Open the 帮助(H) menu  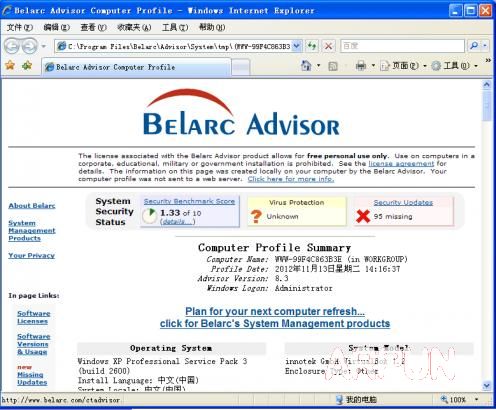coord(212,27)
